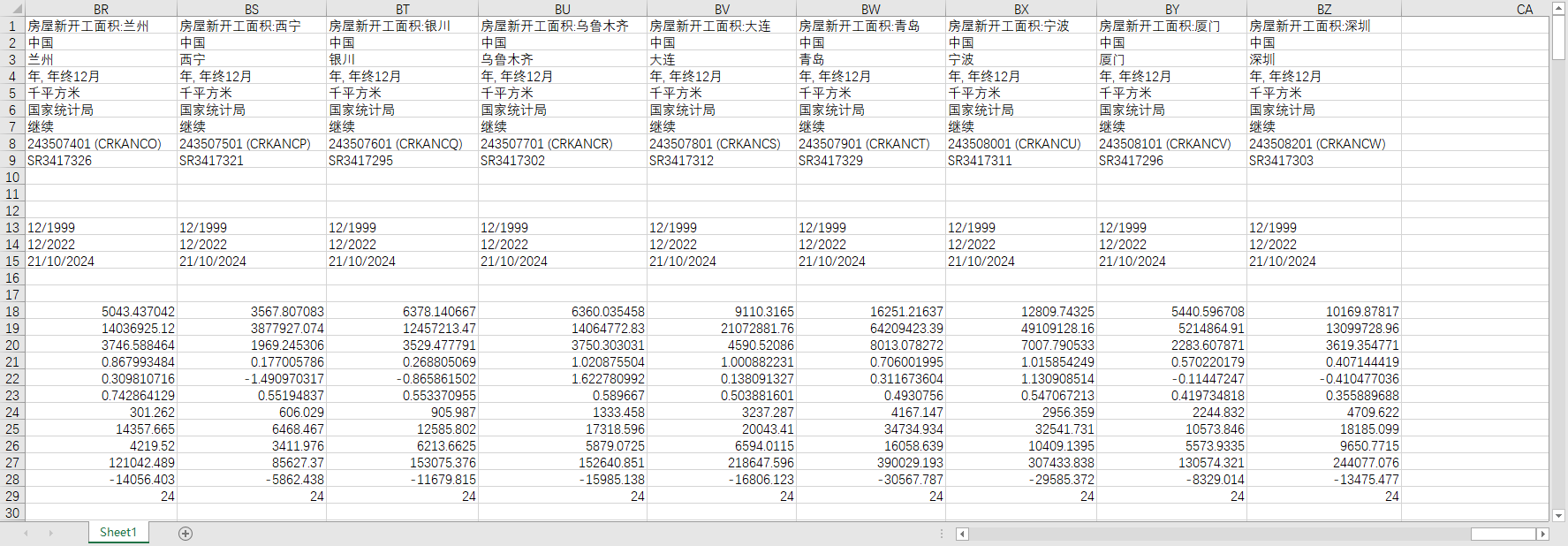1568x546 pixels.
Task: Click cell 房屋新开工面积:西宁
Action: [252, 26]
